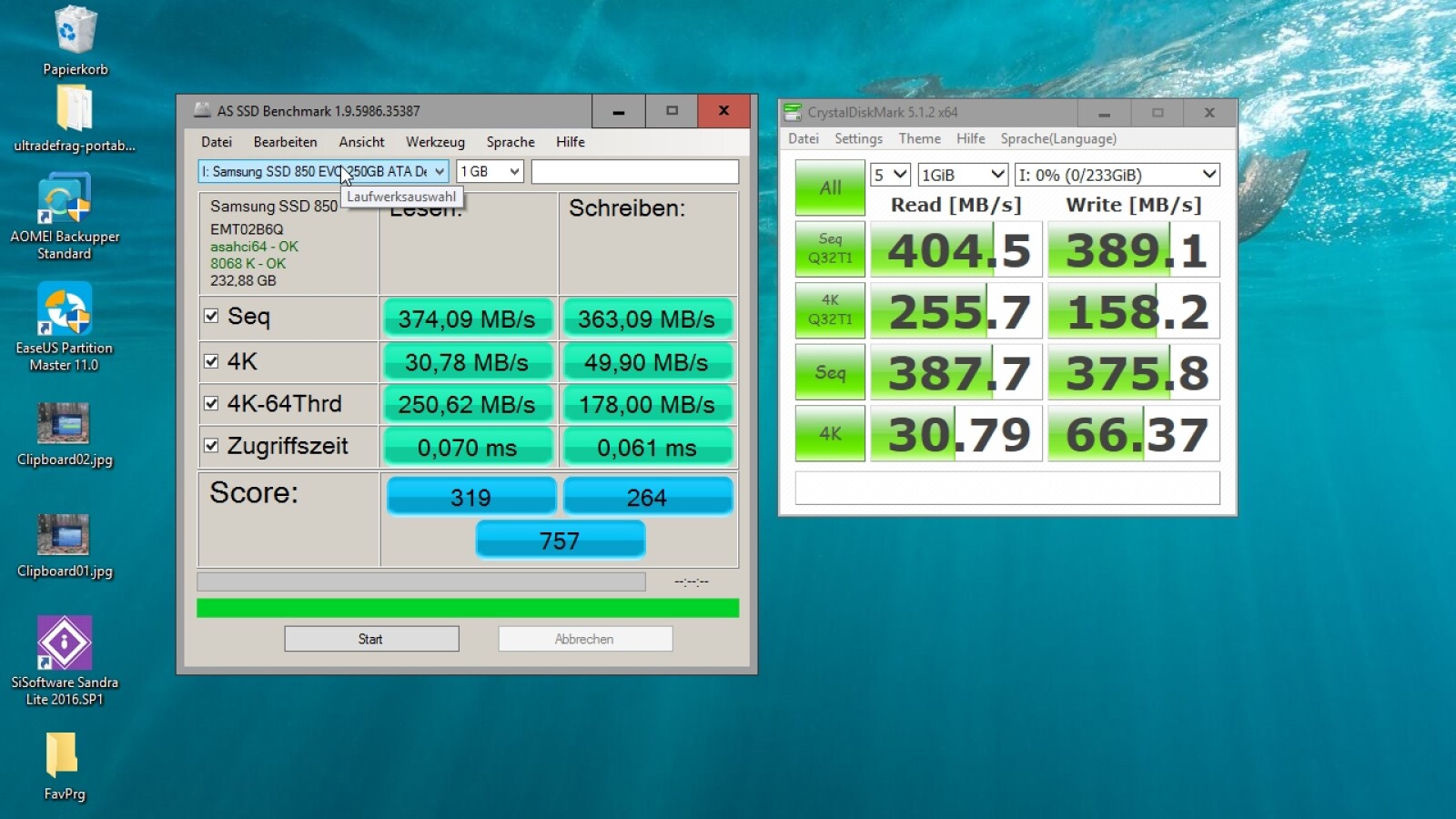
Task: Click the 389.1 Seq Q32T1 write result
Action: [x=1134, y=249]
